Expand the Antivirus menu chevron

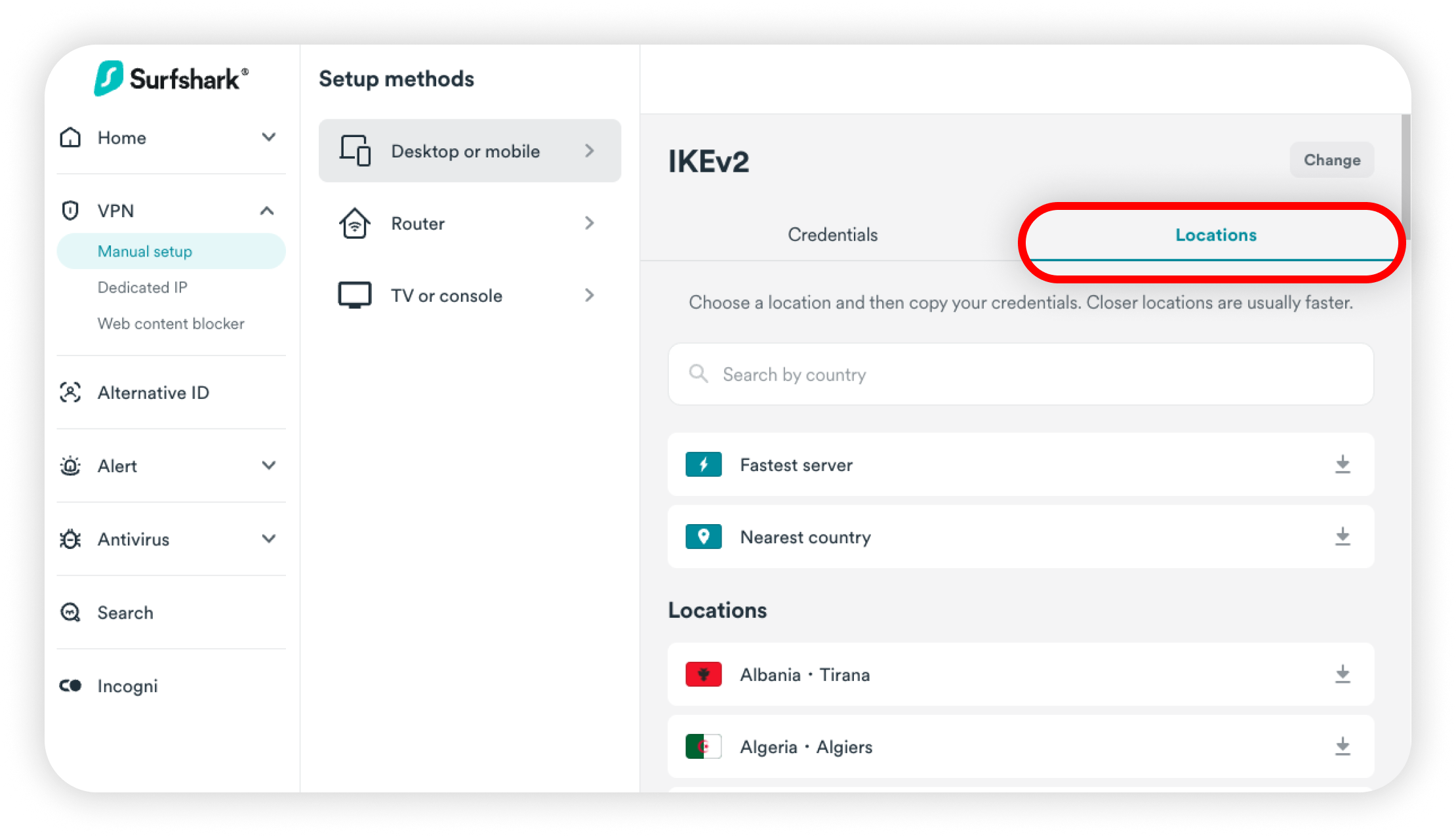268,539
